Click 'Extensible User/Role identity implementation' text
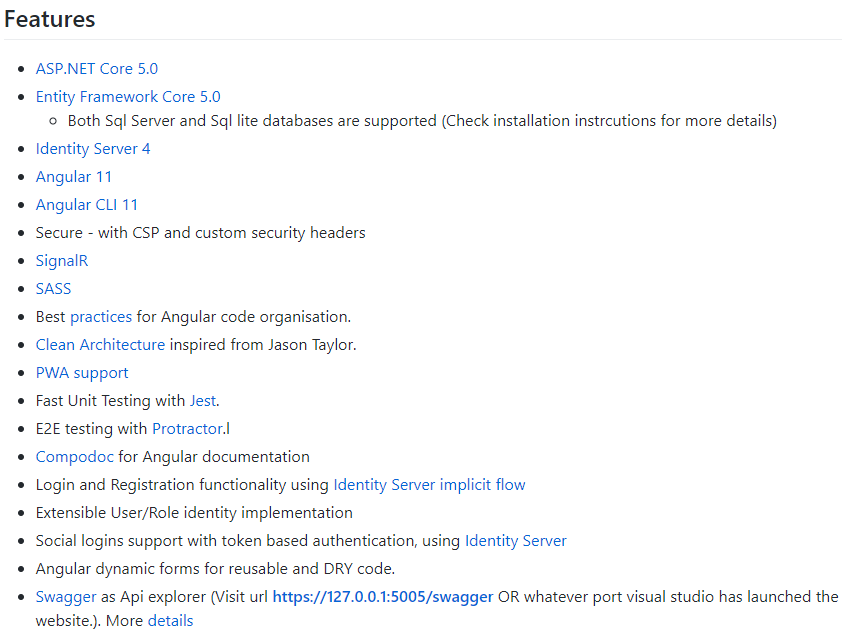Screen dimensions: 868x638 tap(194, 513)
